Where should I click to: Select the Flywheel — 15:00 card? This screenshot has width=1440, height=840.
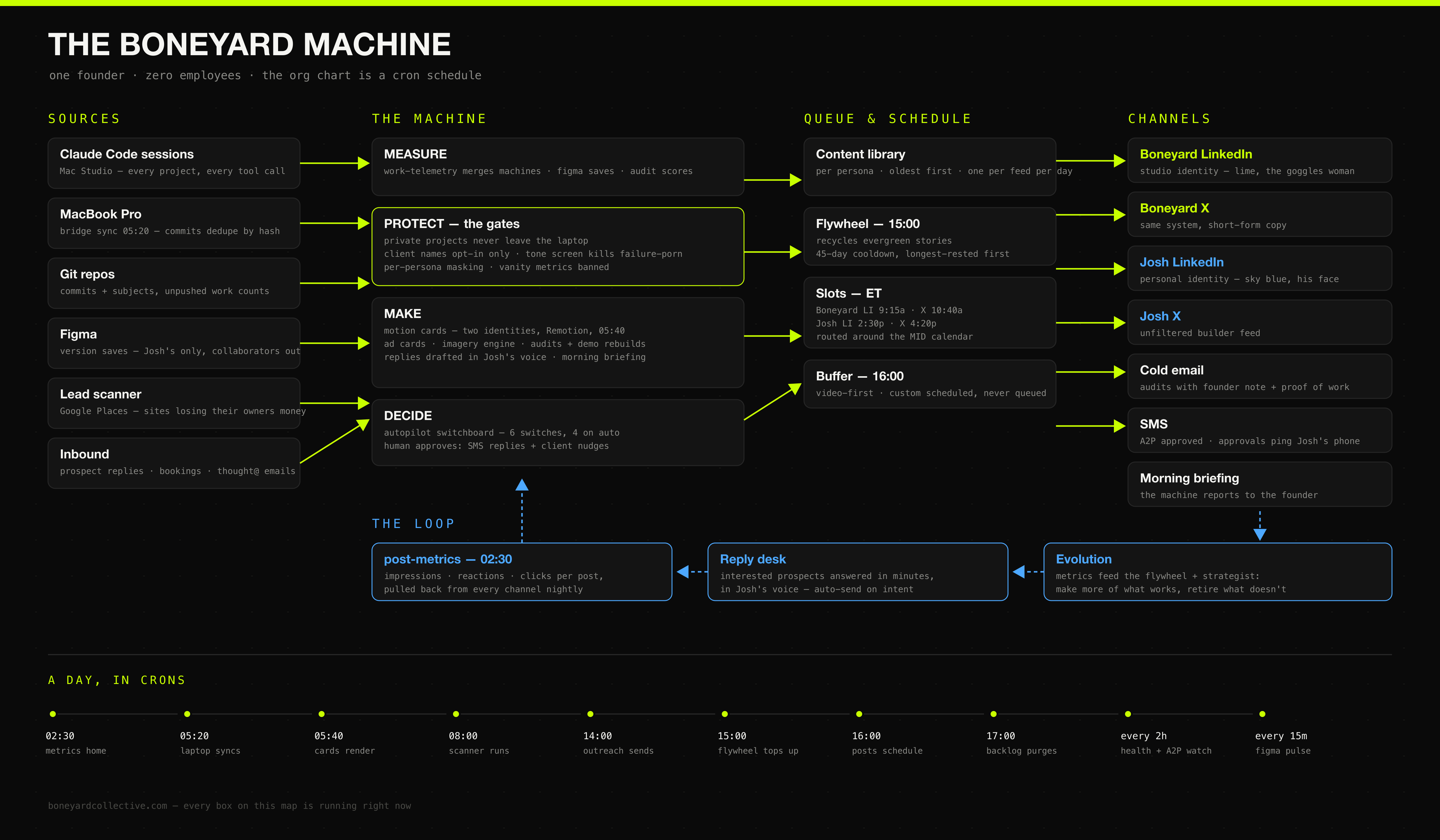[930, 236]
